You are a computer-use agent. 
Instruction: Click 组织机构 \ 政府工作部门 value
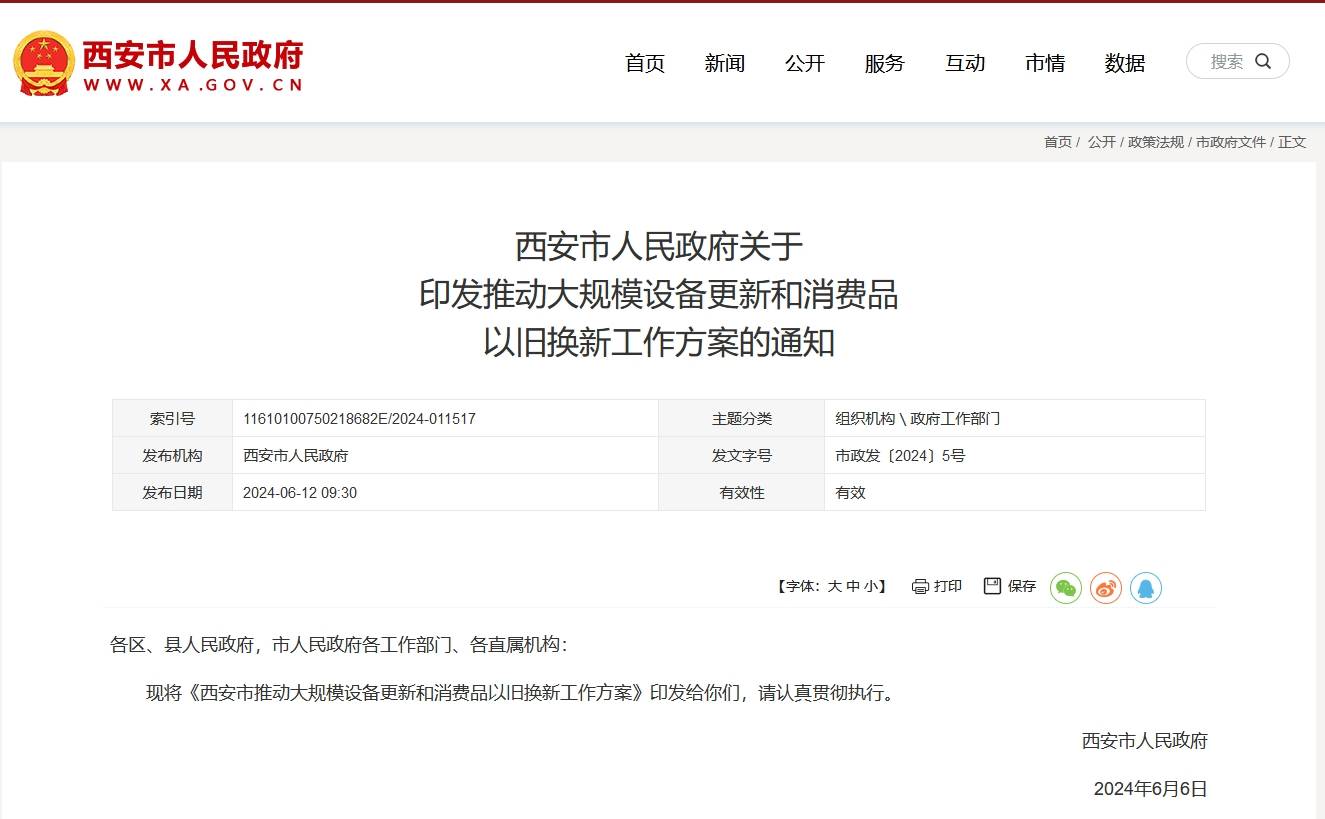point(918,419)
